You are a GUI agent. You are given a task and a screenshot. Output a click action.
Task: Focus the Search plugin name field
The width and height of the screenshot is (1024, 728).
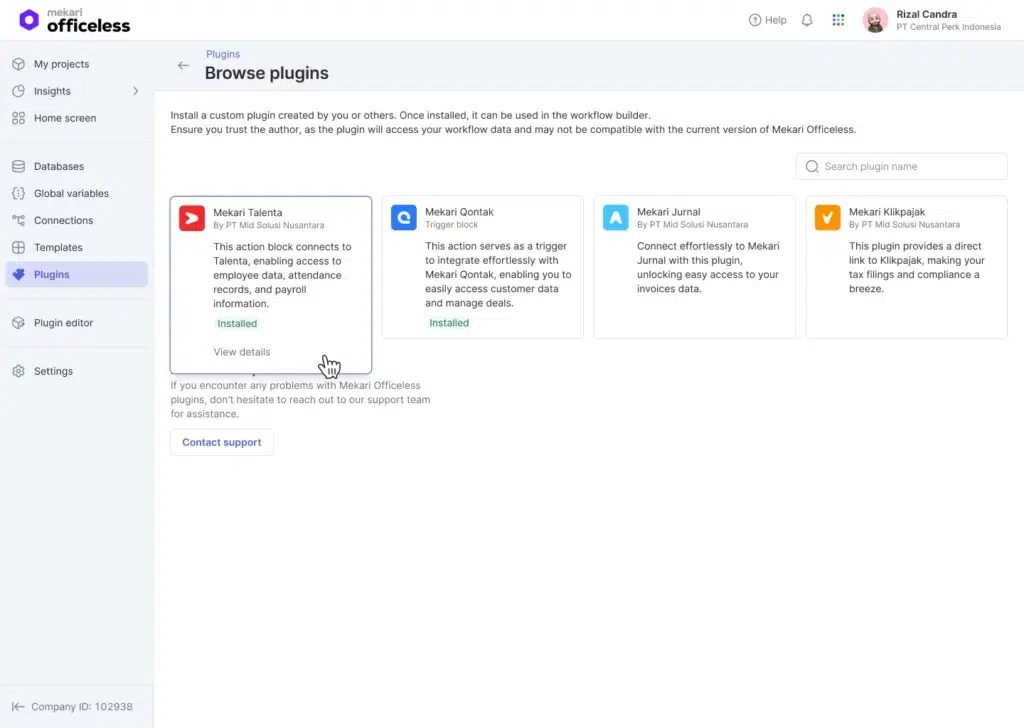(901, 166)
